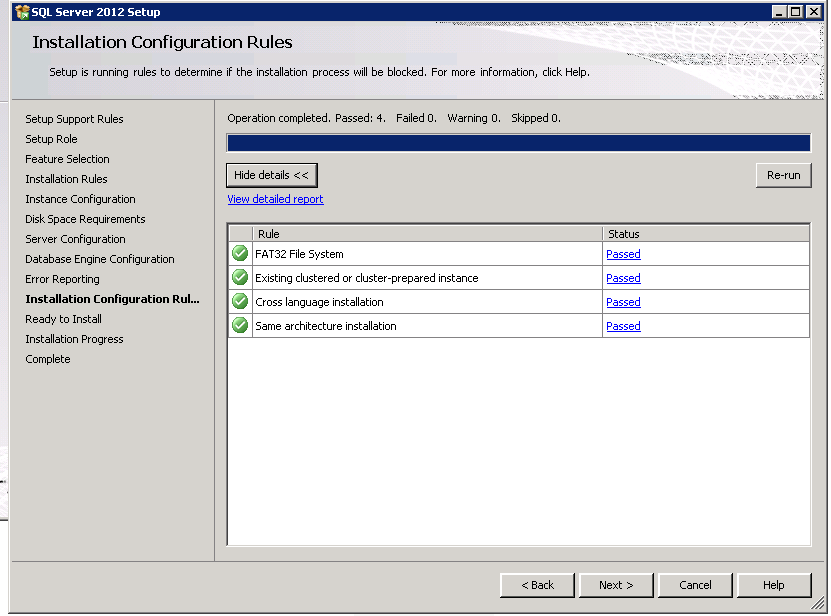Open the Help button
Image resolution: width=831 pixels, height=616 pixels.
click(x=773, y=585)
